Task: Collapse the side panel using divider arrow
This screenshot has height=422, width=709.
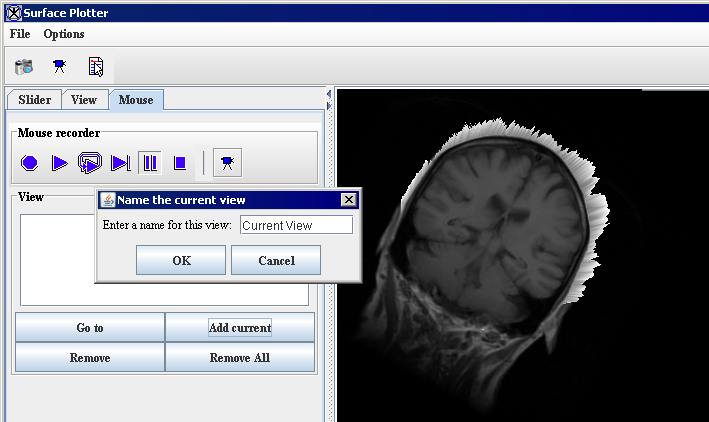Action: click(329, 95)
